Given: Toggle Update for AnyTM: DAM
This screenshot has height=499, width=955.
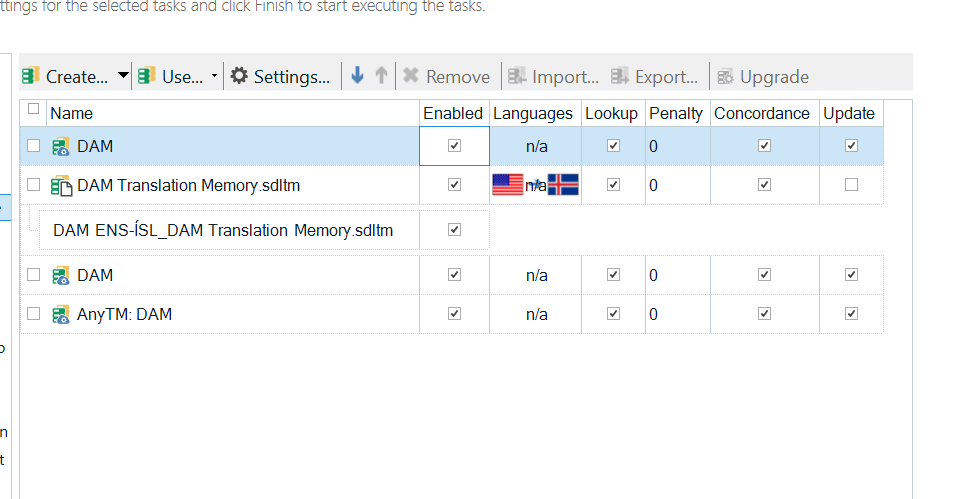Looking at the screenshot, I should pyautogui.click(x=851, y=314).
